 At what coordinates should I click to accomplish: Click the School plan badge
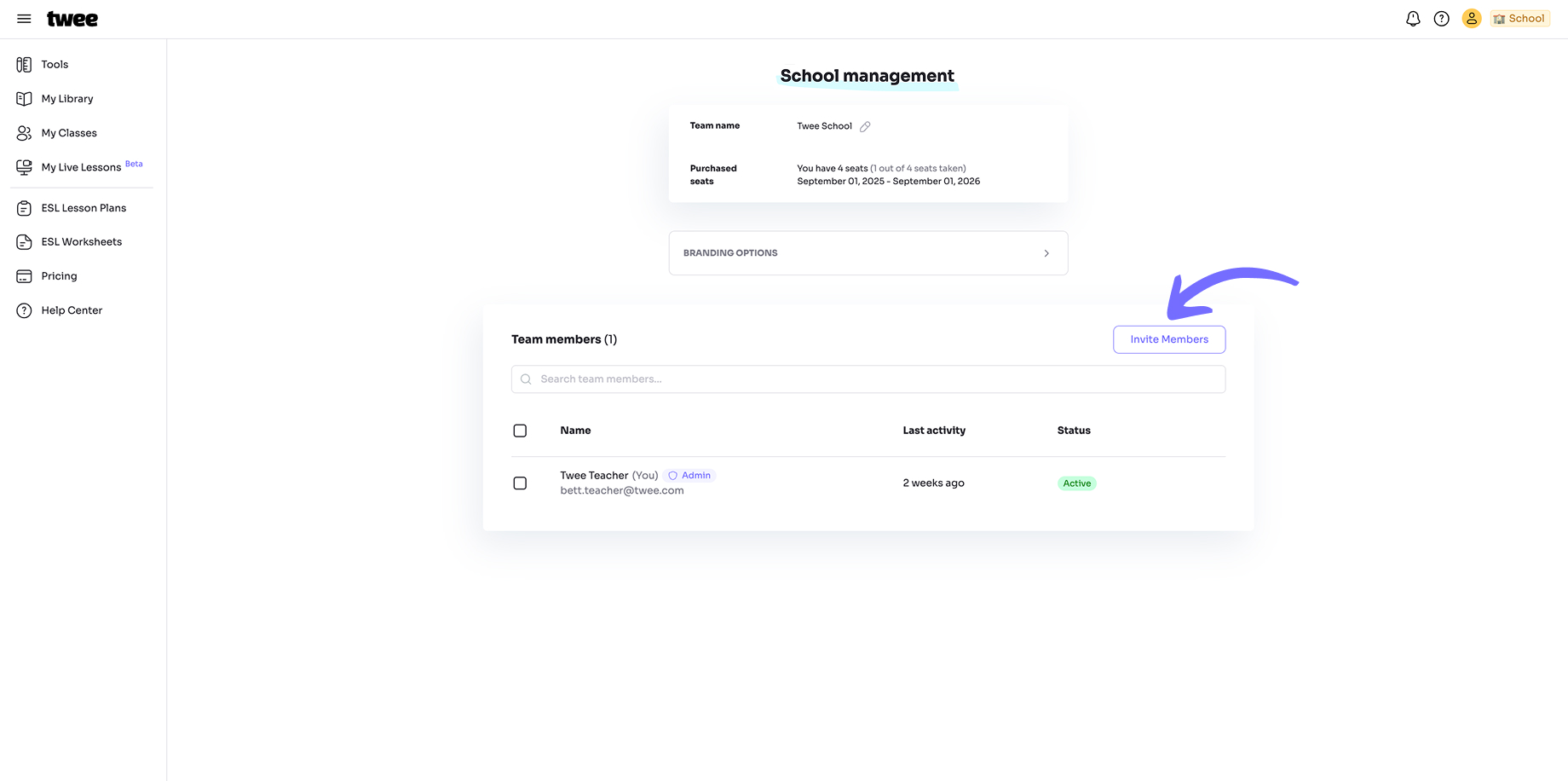click(x=1519, y=19)
